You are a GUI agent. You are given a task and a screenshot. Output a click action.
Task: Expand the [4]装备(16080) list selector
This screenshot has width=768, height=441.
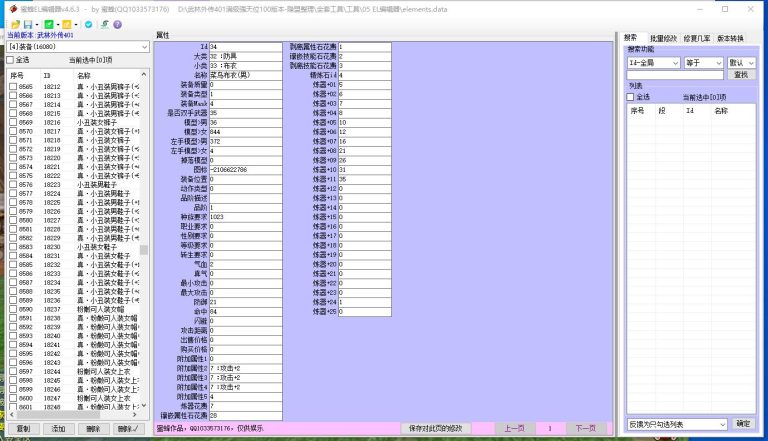pyautogui.click(x=78, y=47)
